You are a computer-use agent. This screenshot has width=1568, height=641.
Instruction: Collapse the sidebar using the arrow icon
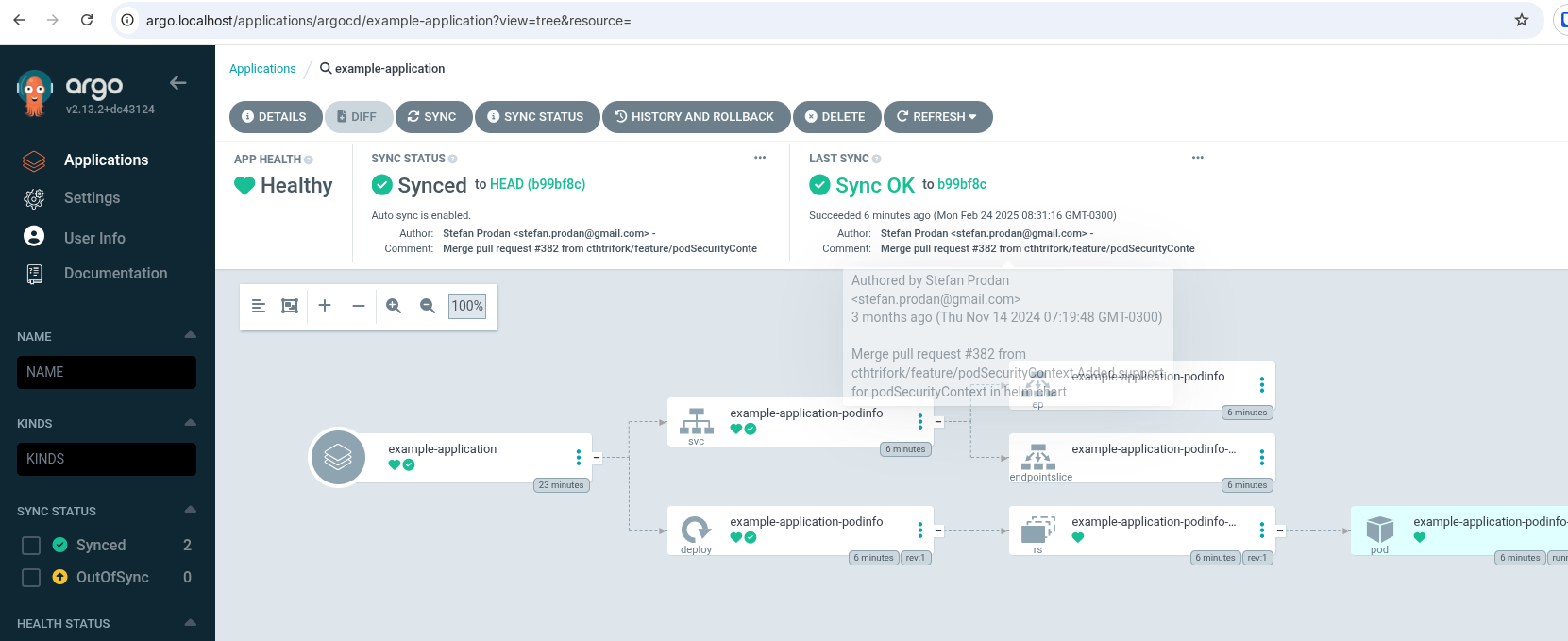[x=177, y=83]
